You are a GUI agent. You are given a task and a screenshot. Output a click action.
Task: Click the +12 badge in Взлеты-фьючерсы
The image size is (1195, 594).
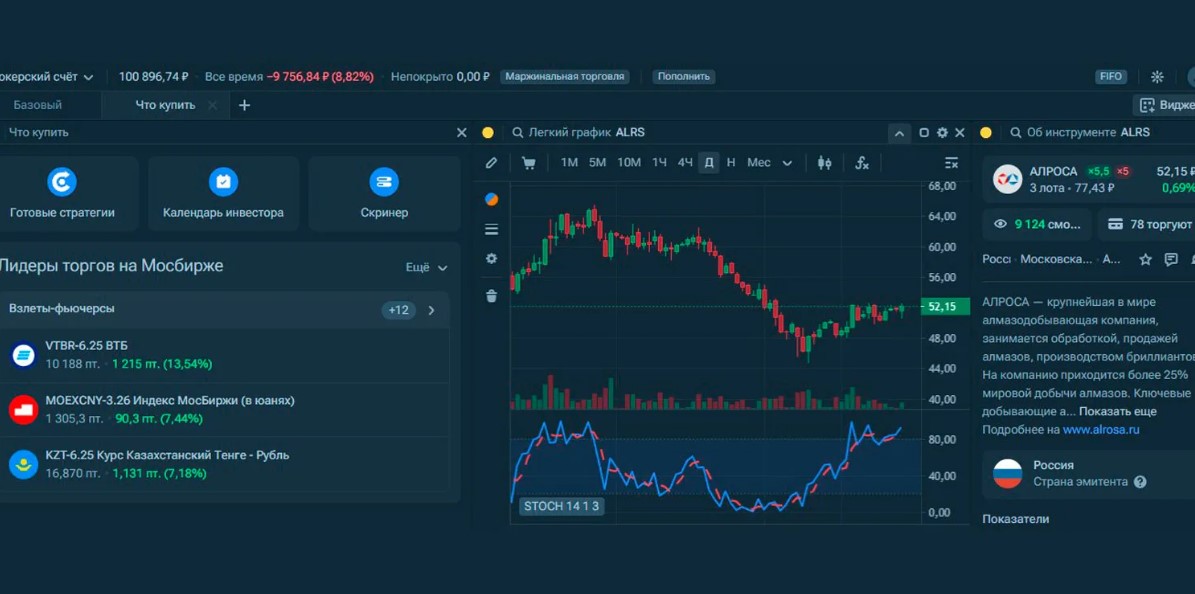tap(399, 310)
